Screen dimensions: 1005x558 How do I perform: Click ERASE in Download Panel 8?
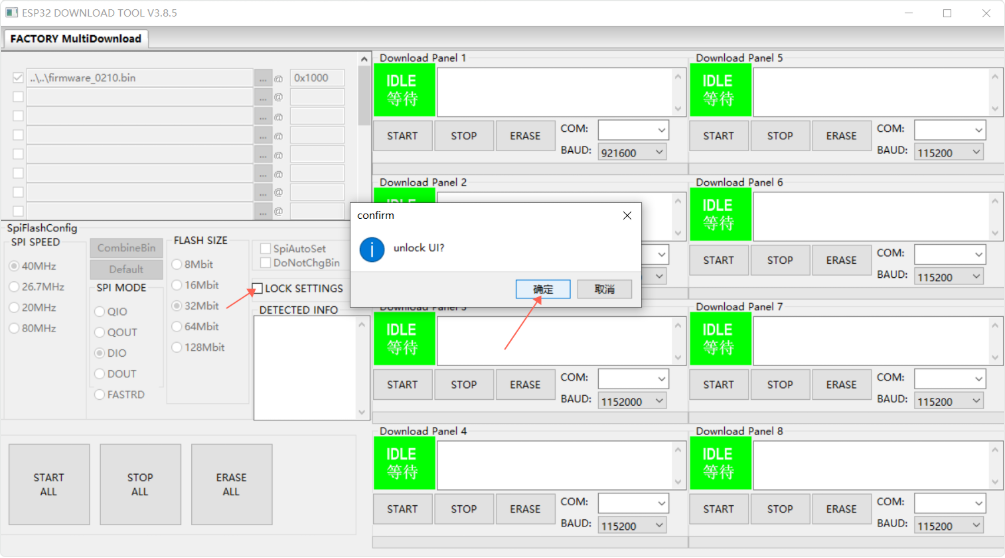tap(842, 509)
